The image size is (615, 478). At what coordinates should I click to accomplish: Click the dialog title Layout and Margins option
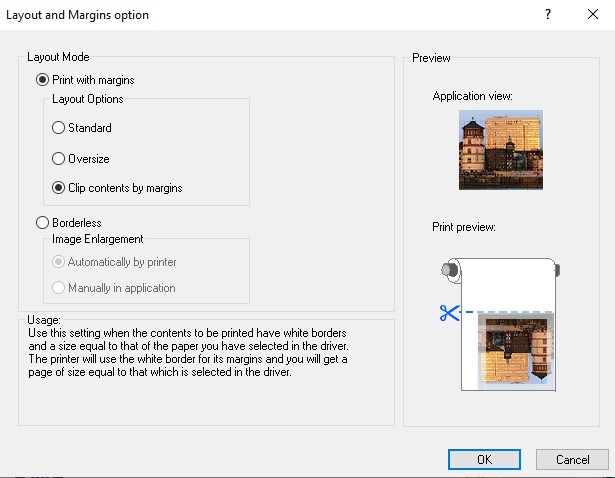[77, 15]
